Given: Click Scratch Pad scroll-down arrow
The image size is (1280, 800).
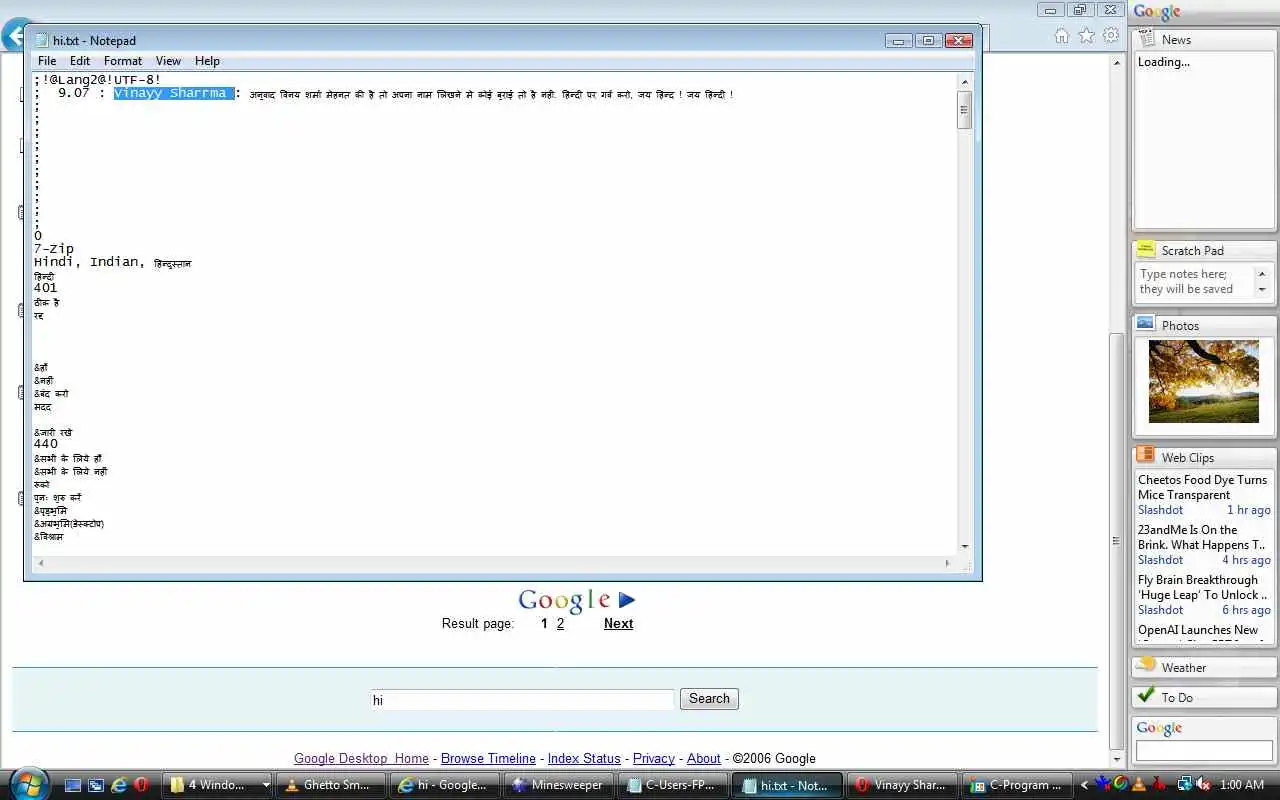Looking at the screenshot, I should (1262, 289).
